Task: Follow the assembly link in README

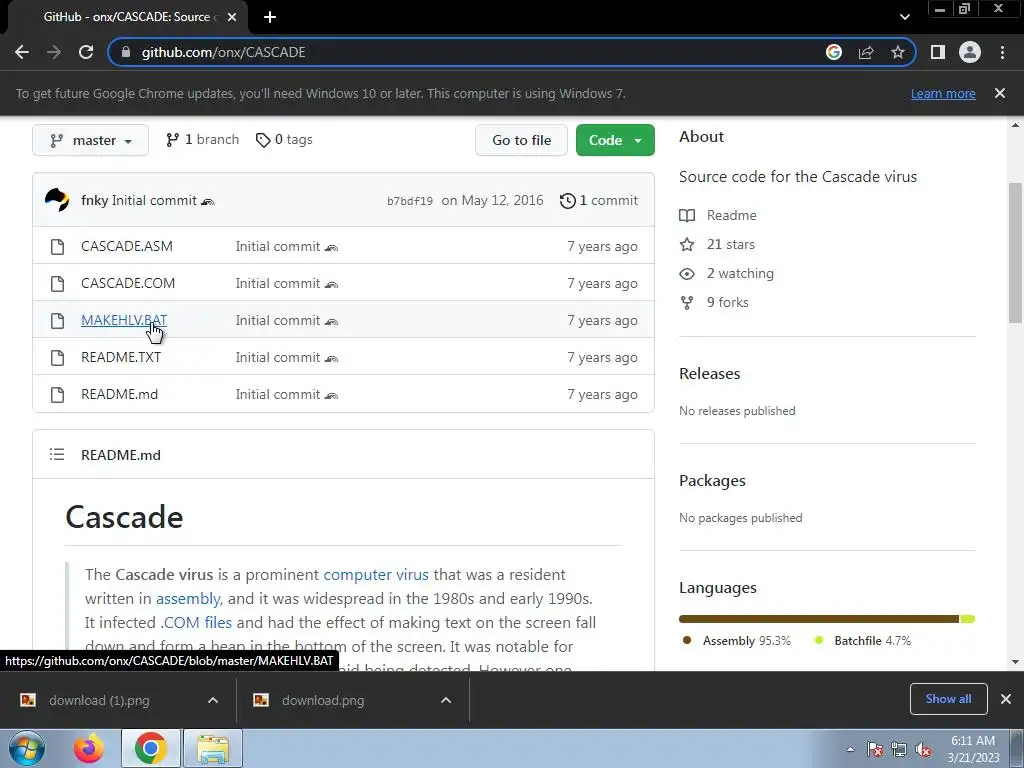Action: coord(188,599)
